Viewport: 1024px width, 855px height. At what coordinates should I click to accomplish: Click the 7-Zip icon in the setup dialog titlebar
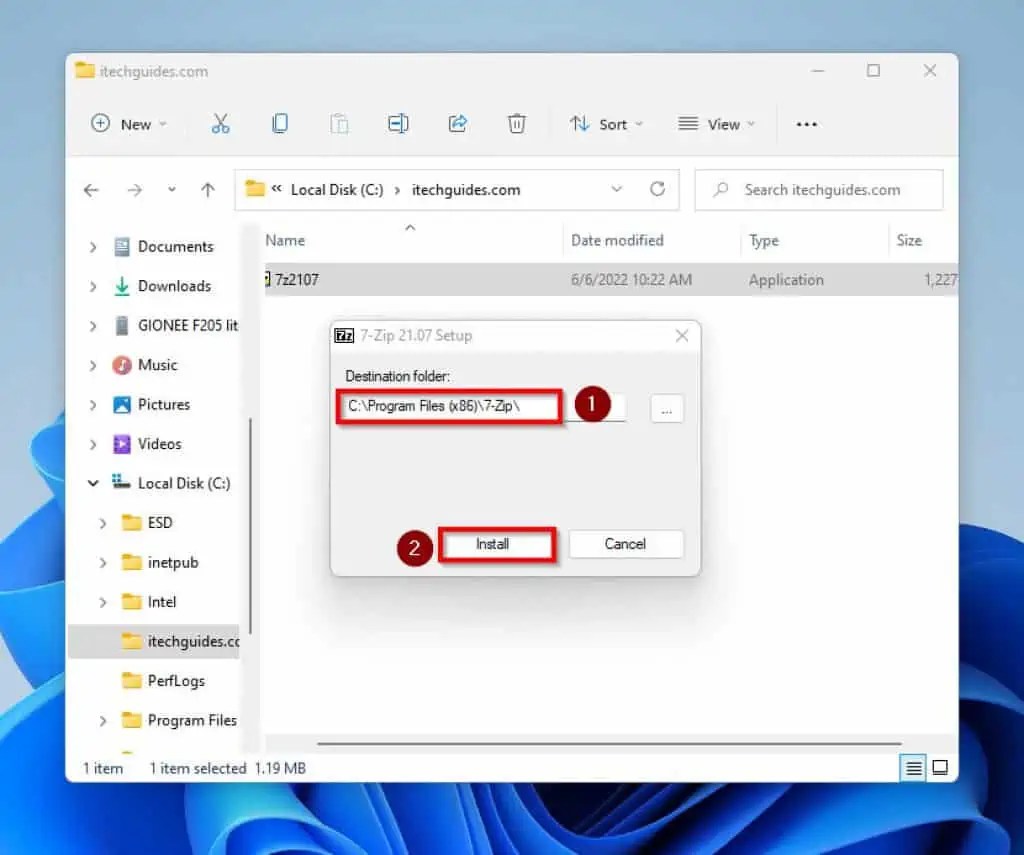[x=344, y=335]
